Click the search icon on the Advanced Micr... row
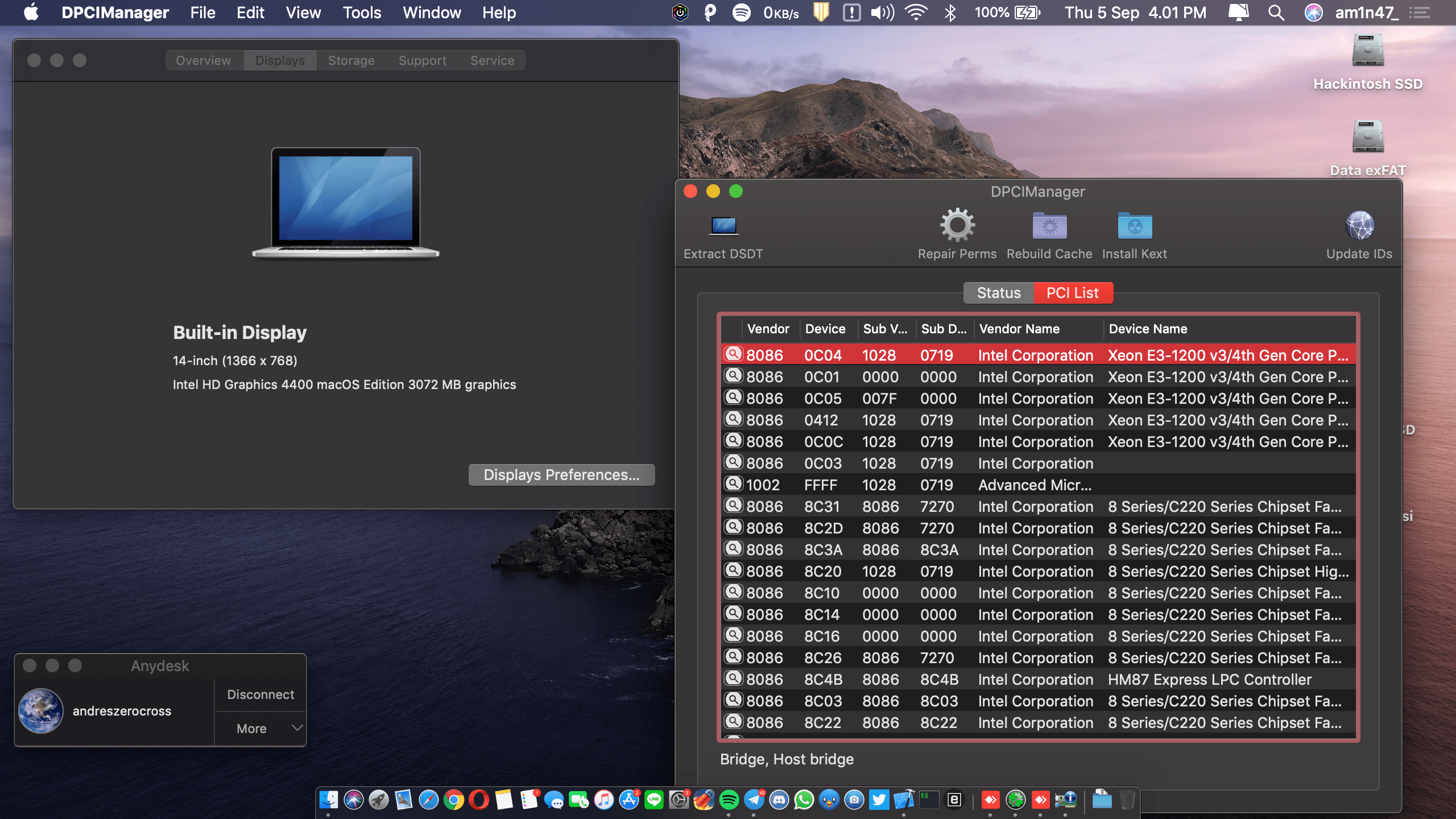This screenshot has height=819, width=1456. click(x=733, y=484)
